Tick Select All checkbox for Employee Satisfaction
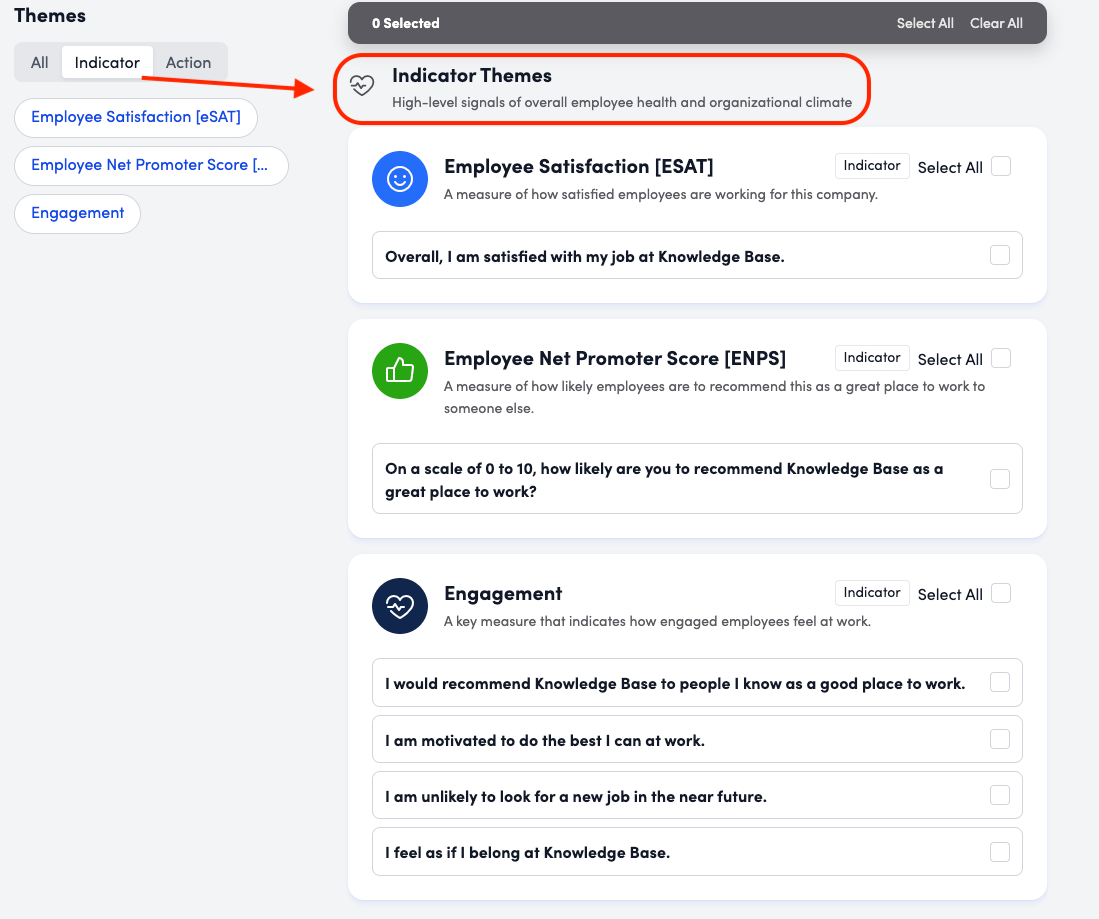Viewport: 1099px width, 919px height. (1001, 167)
